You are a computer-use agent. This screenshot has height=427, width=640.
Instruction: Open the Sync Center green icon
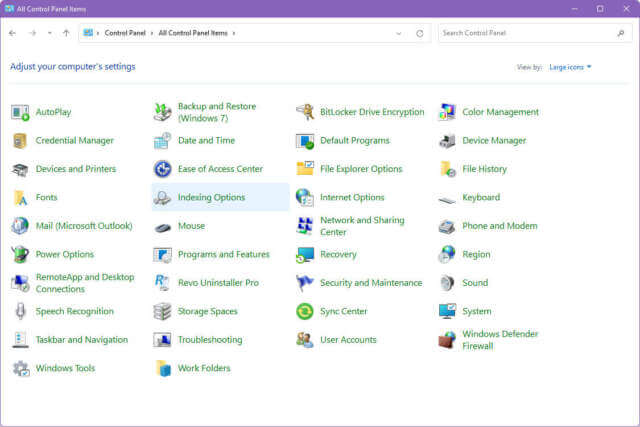coord(305,311)
